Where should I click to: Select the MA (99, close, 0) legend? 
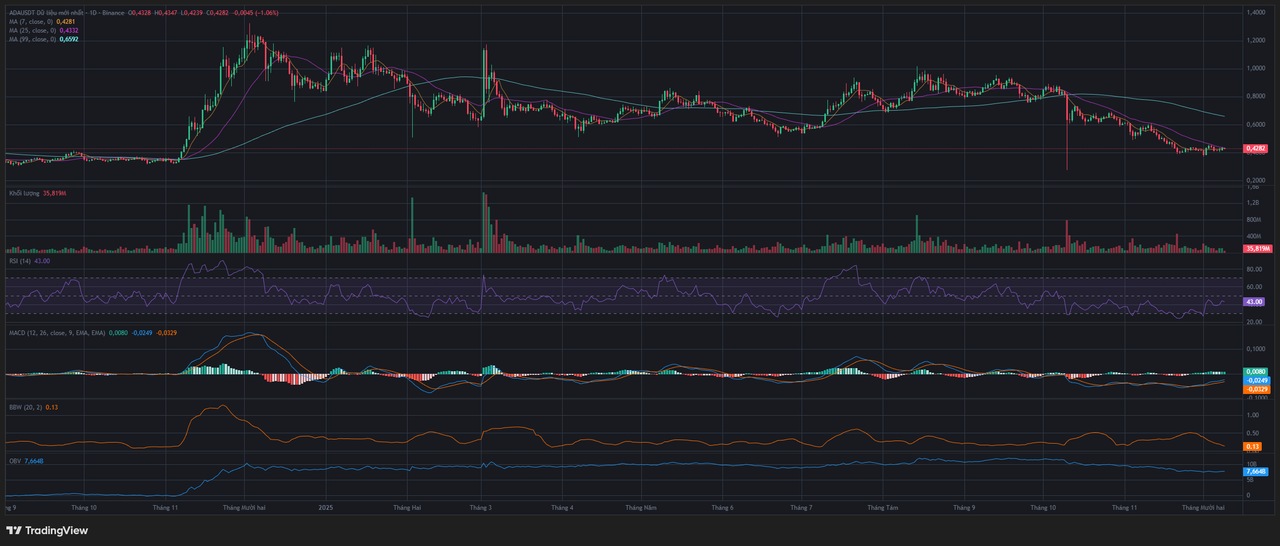(x=44, y=39)
